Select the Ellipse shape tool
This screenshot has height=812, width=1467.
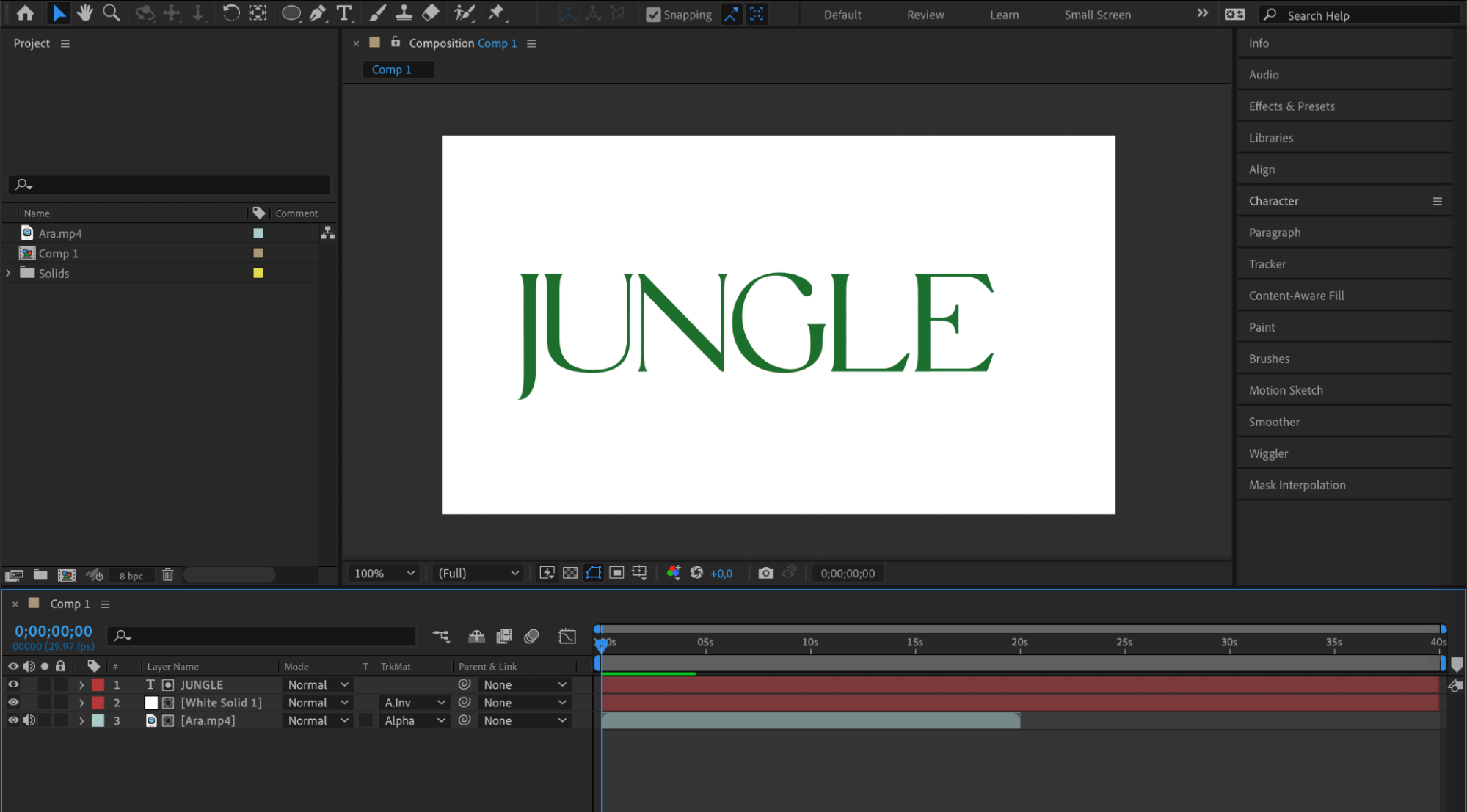[291, 12]
